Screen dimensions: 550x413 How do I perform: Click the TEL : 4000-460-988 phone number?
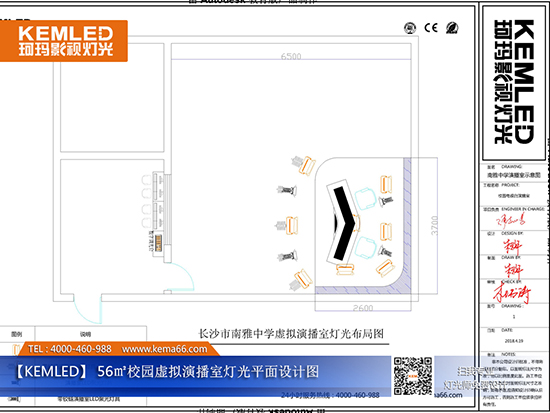[70, 349]
